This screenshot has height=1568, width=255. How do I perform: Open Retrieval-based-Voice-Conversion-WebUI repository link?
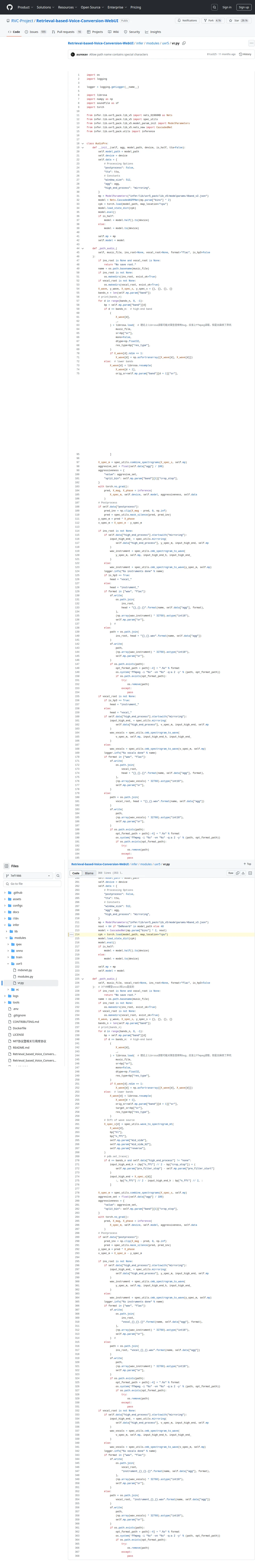click(x=77, y=21)
